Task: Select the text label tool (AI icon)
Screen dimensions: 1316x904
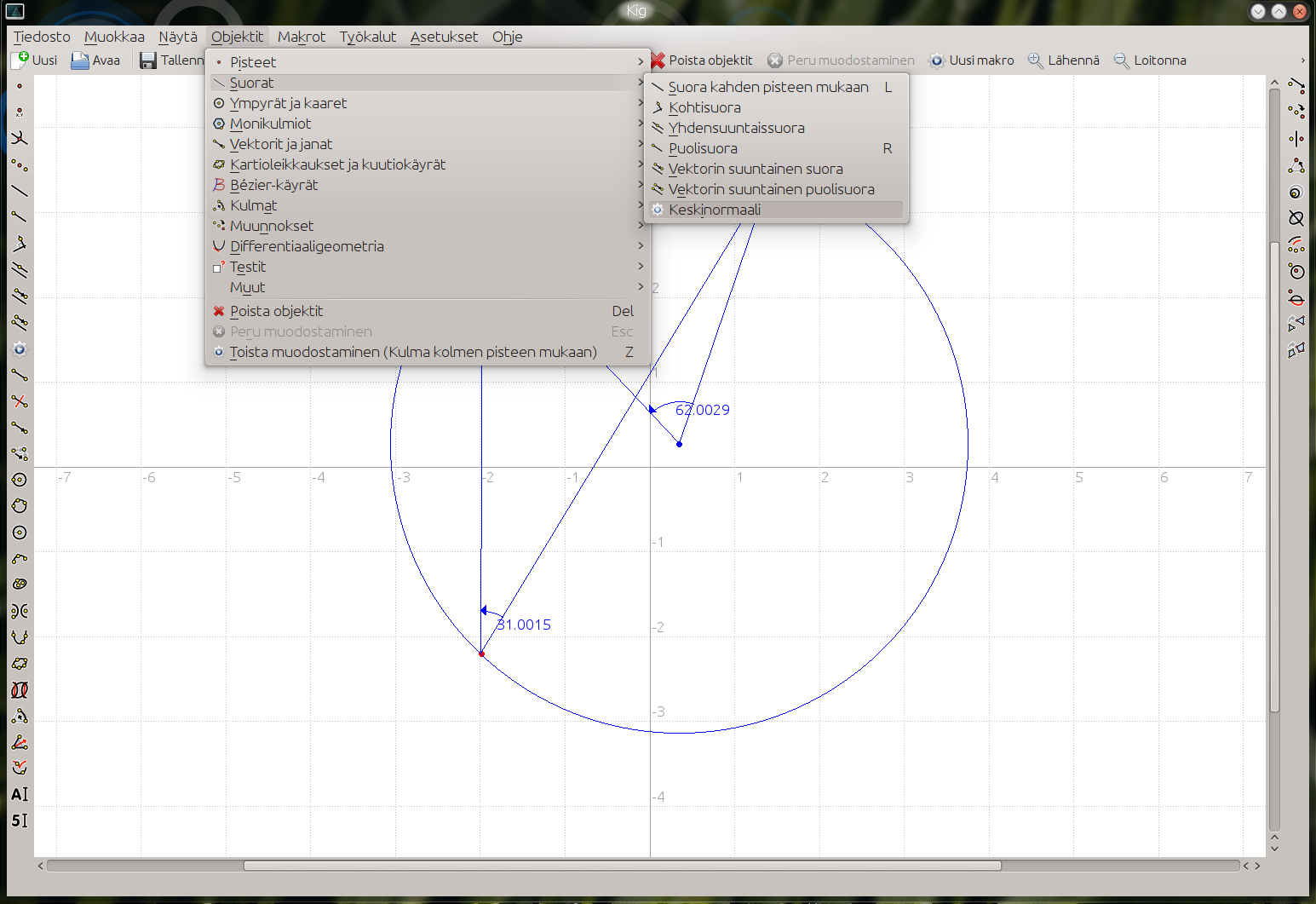Action: point(20,794)
